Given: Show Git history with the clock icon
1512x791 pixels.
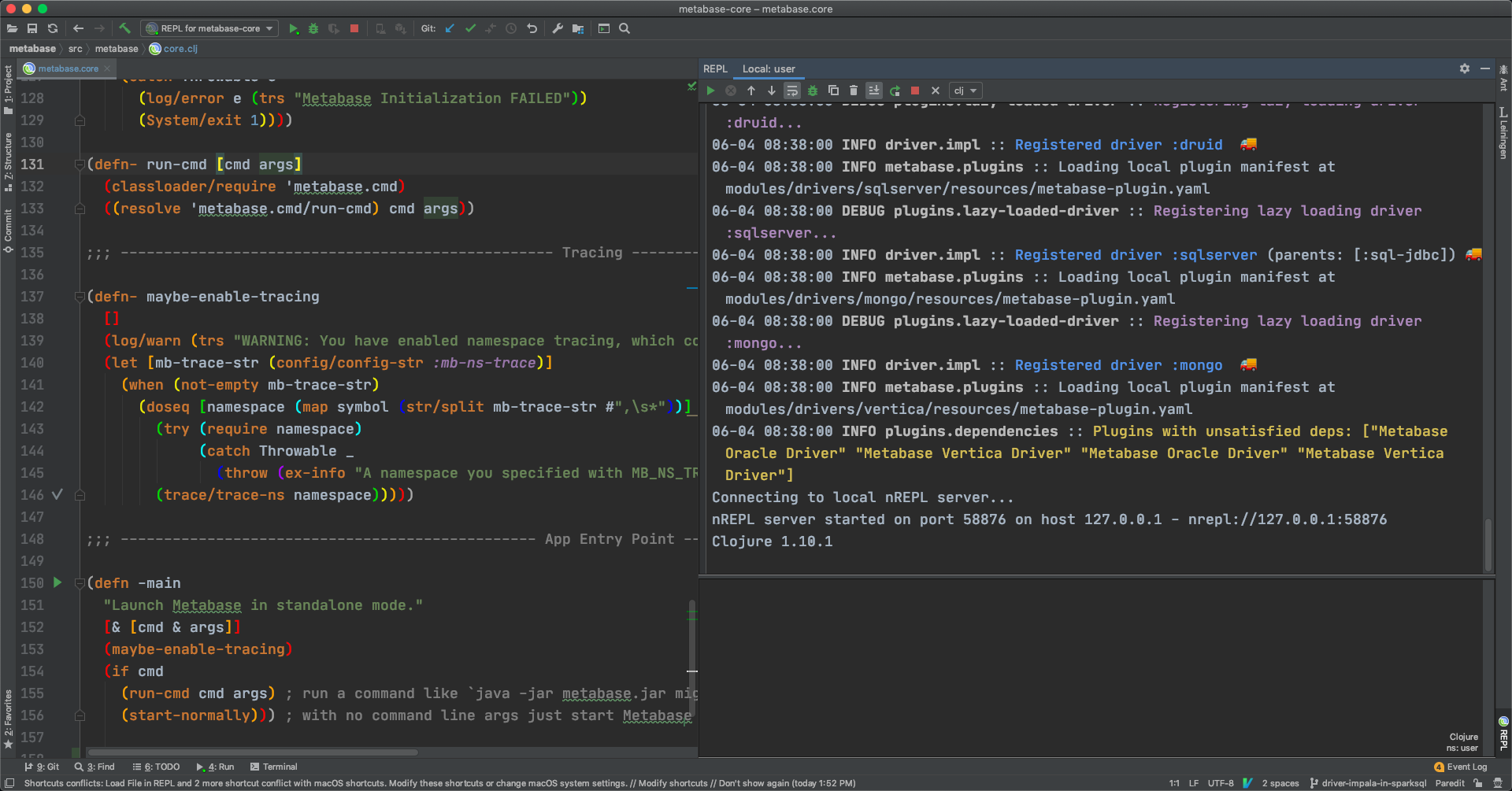Looking at the screenshot, I should [511, 28].
